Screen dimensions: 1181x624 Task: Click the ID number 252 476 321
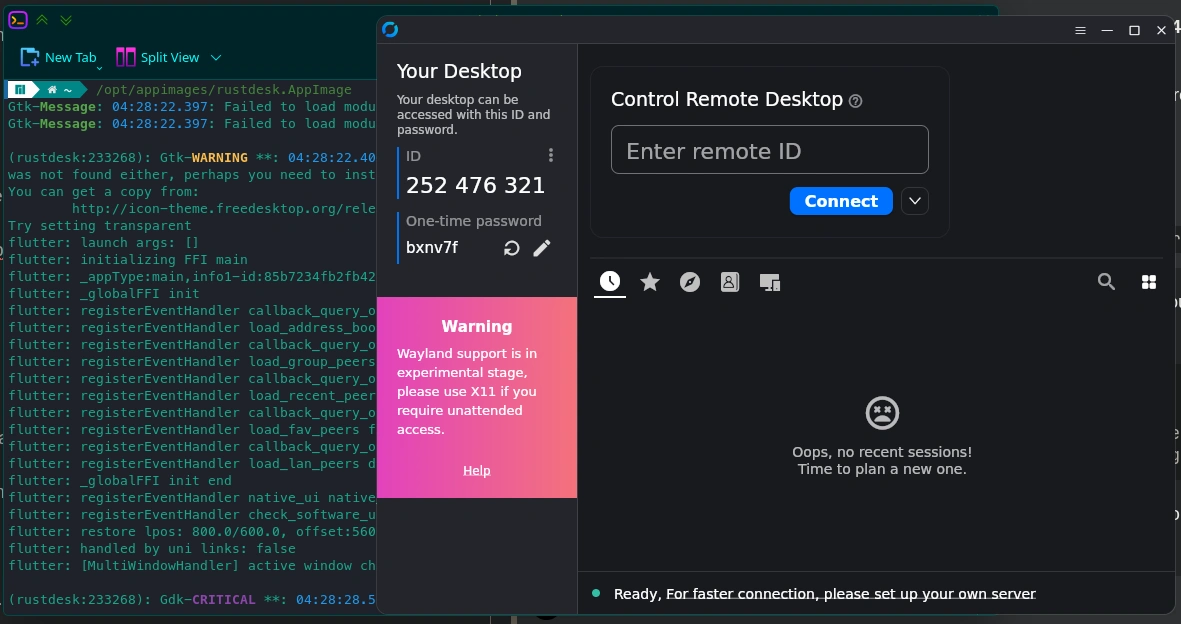pyautogui.click(x=475, y=185)
